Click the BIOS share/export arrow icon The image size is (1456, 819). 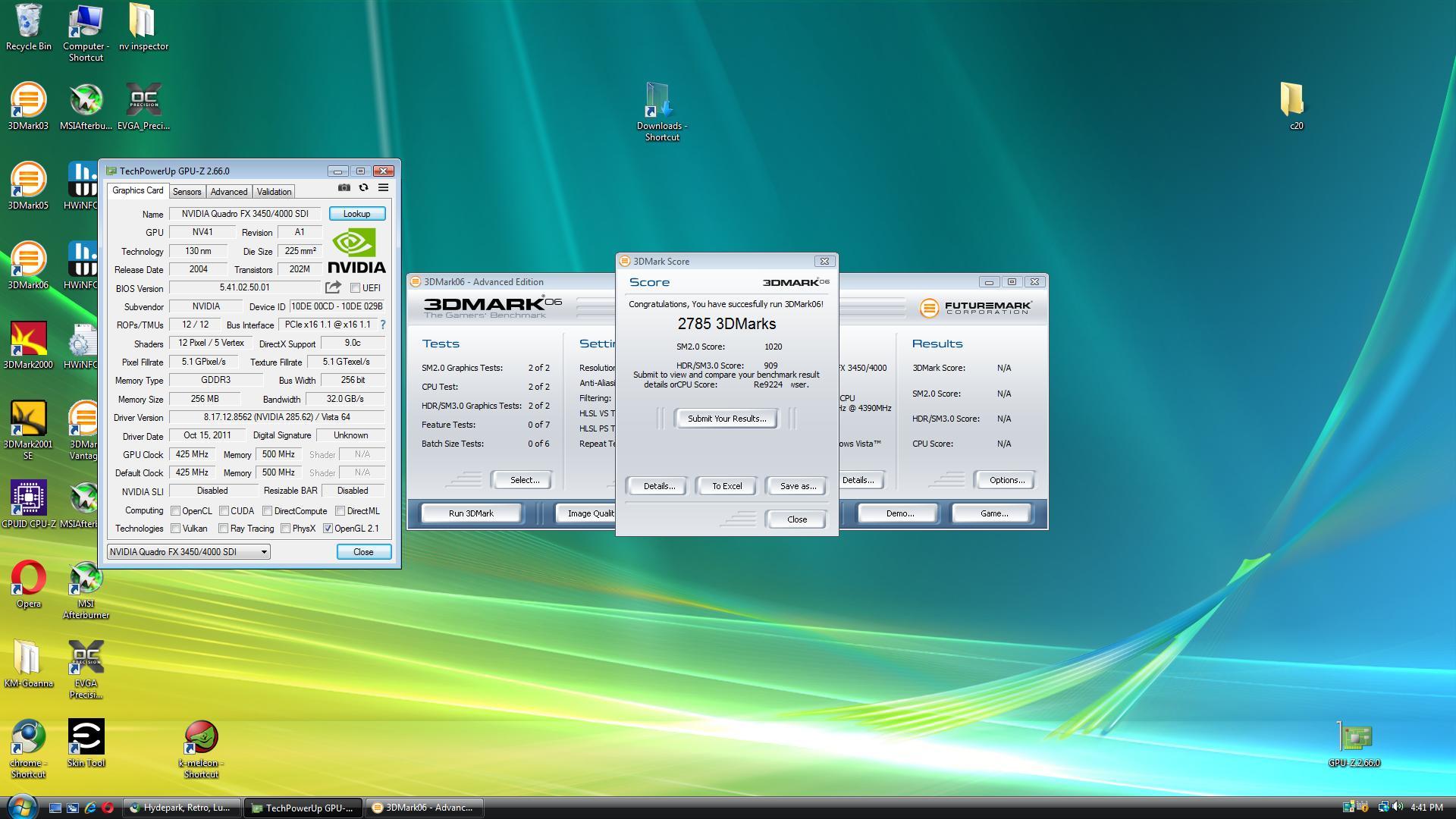tap(333, 287)
